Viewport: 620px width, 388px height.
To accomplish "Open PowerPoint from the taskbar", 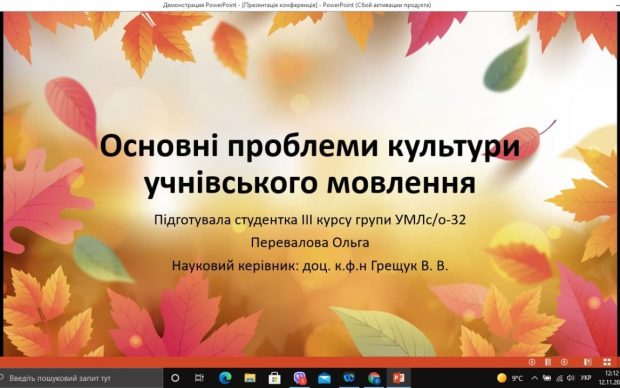I will [399, 378].
